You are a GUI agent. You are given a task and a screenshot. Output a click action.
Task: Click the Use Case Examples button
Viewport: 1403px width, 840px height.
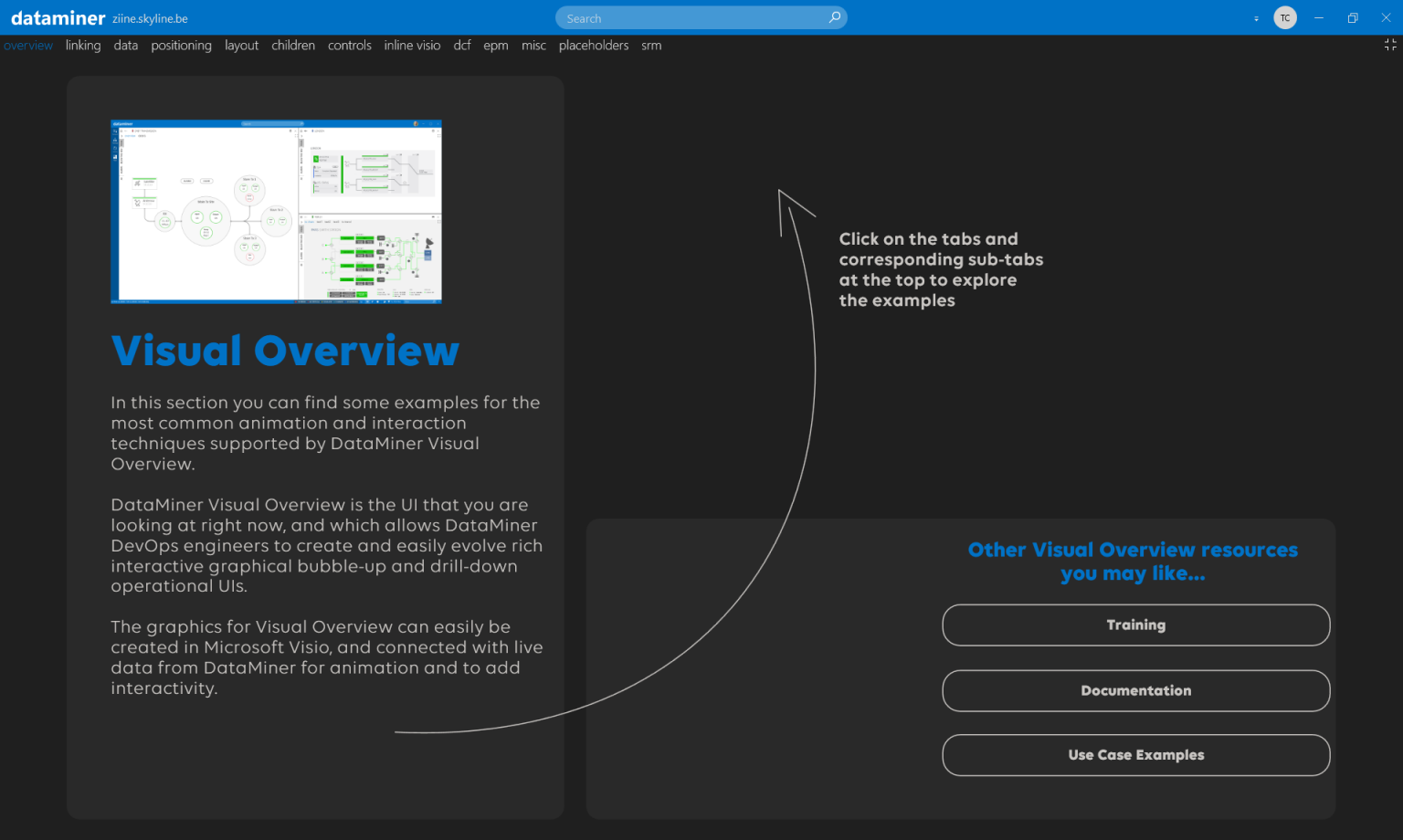point(1135,755)
